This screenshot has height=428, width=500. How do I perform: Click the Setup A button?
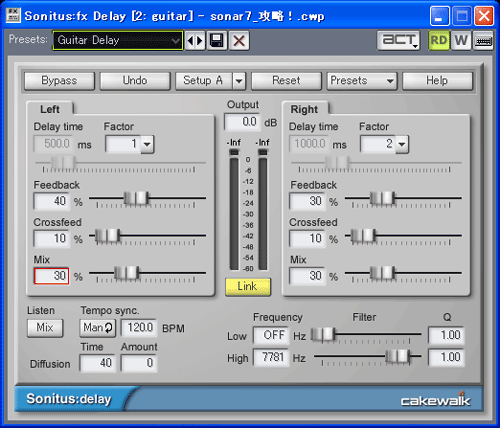coord(204,81)
